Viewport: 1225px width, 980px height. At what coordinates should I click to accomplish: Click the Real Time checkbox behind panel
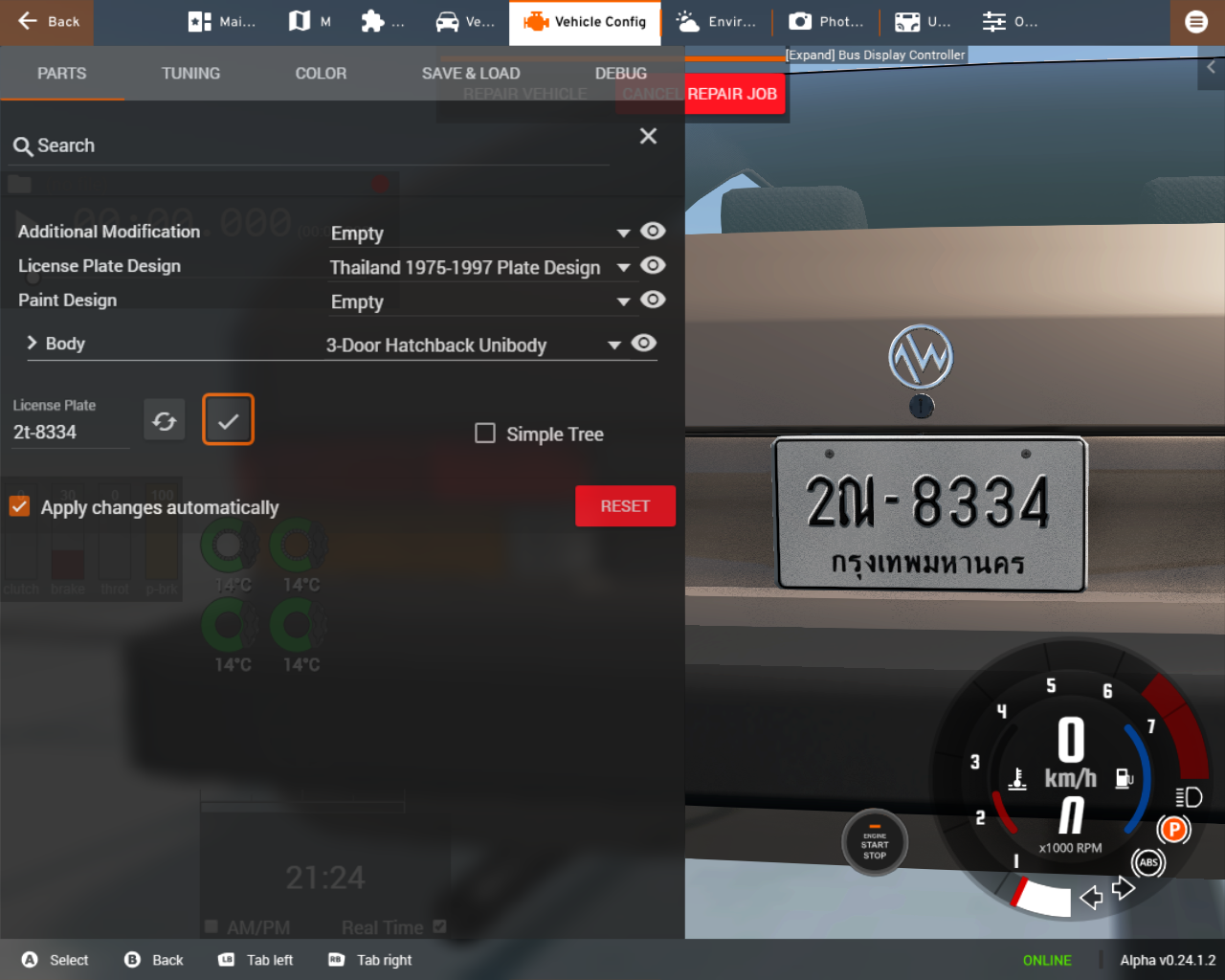pos(439,926)
